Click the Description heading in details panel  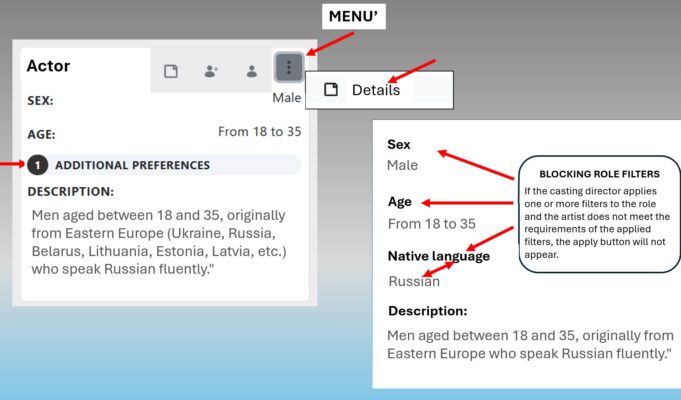[427, 311]
